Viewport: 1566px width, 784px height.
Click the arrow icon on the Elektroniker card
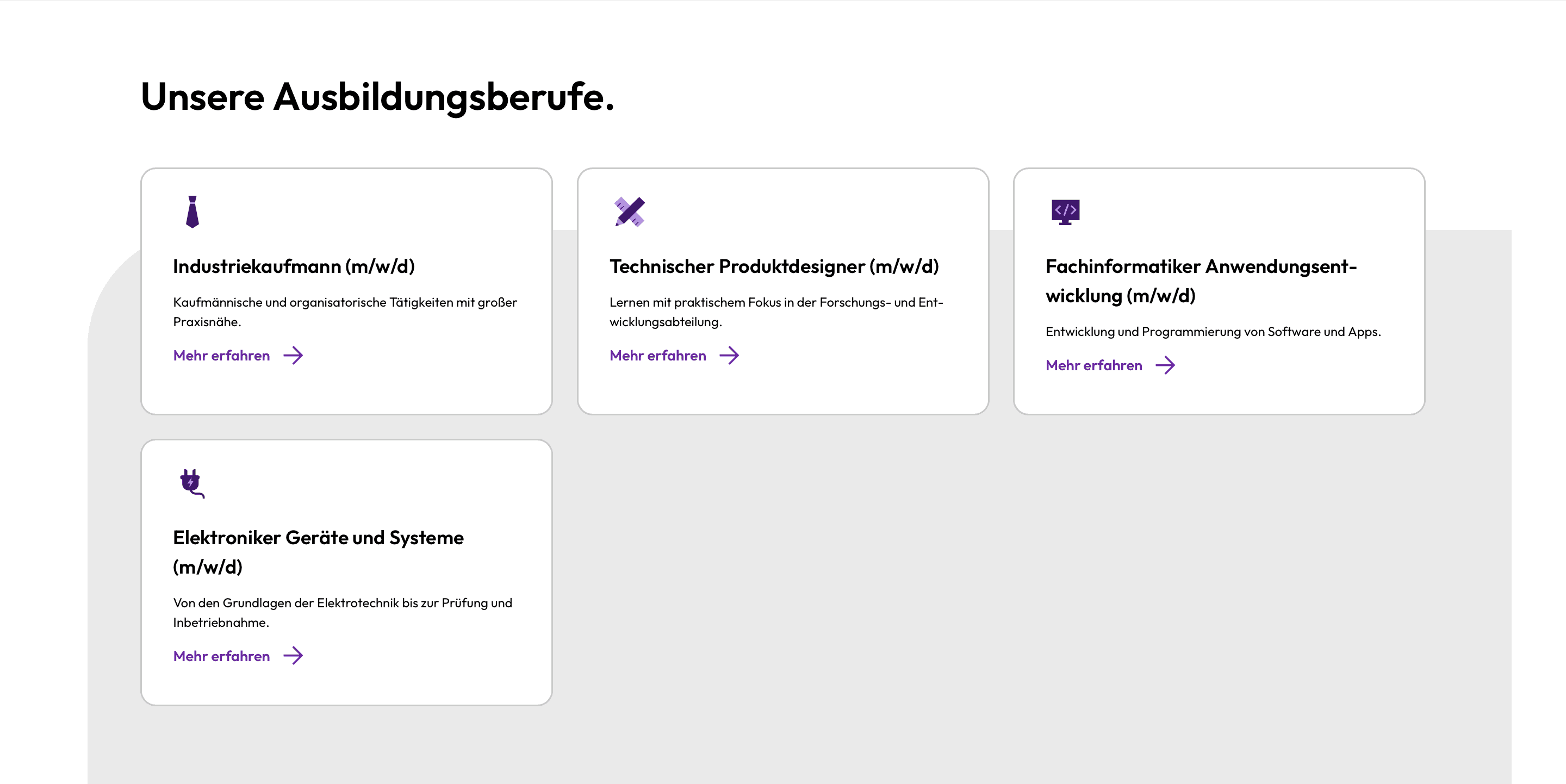tap(295, 656)
